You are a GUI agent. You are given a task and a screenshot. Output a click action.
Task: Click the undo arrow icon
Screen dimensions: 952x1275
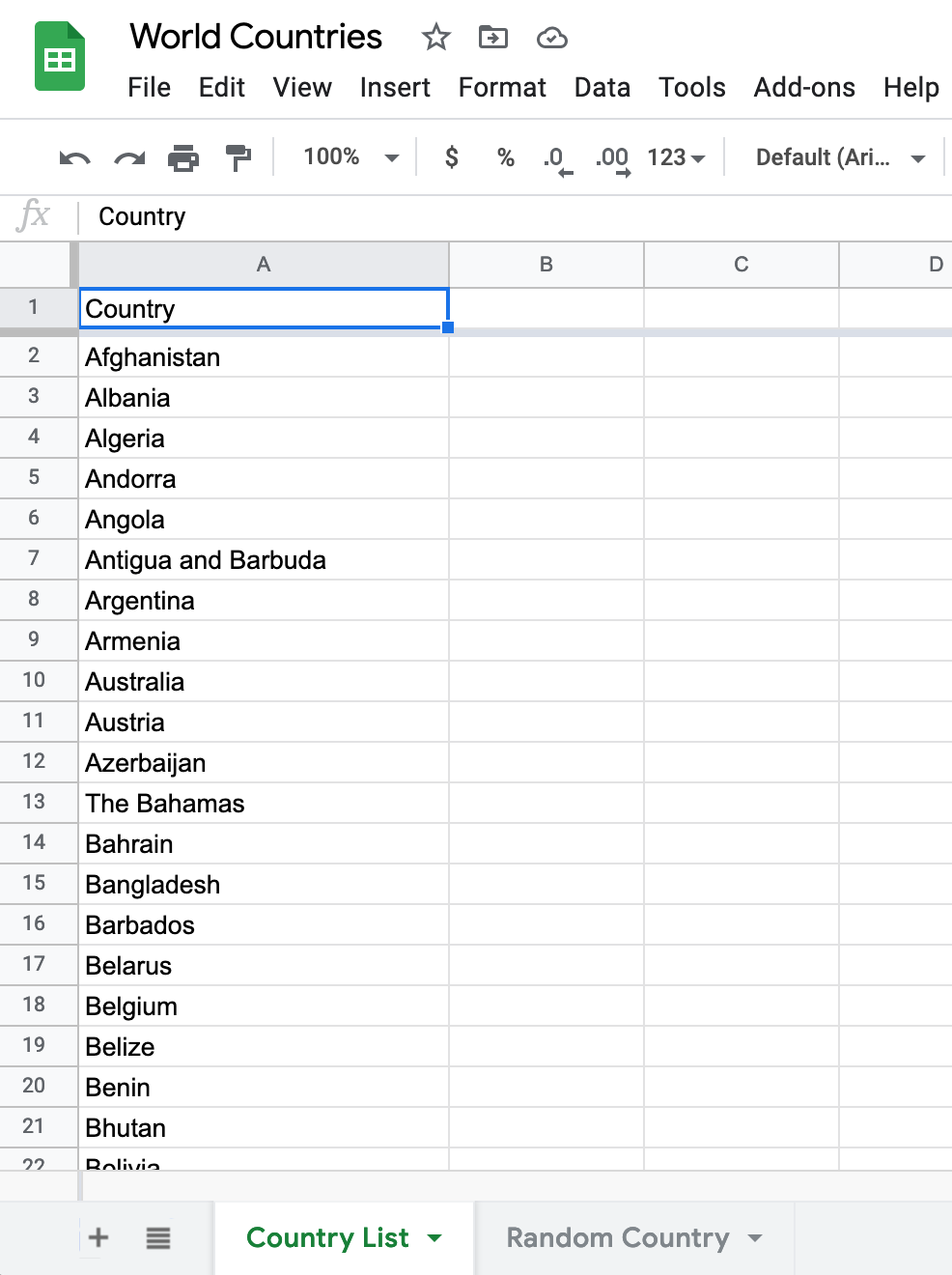[x=74, y=157]
